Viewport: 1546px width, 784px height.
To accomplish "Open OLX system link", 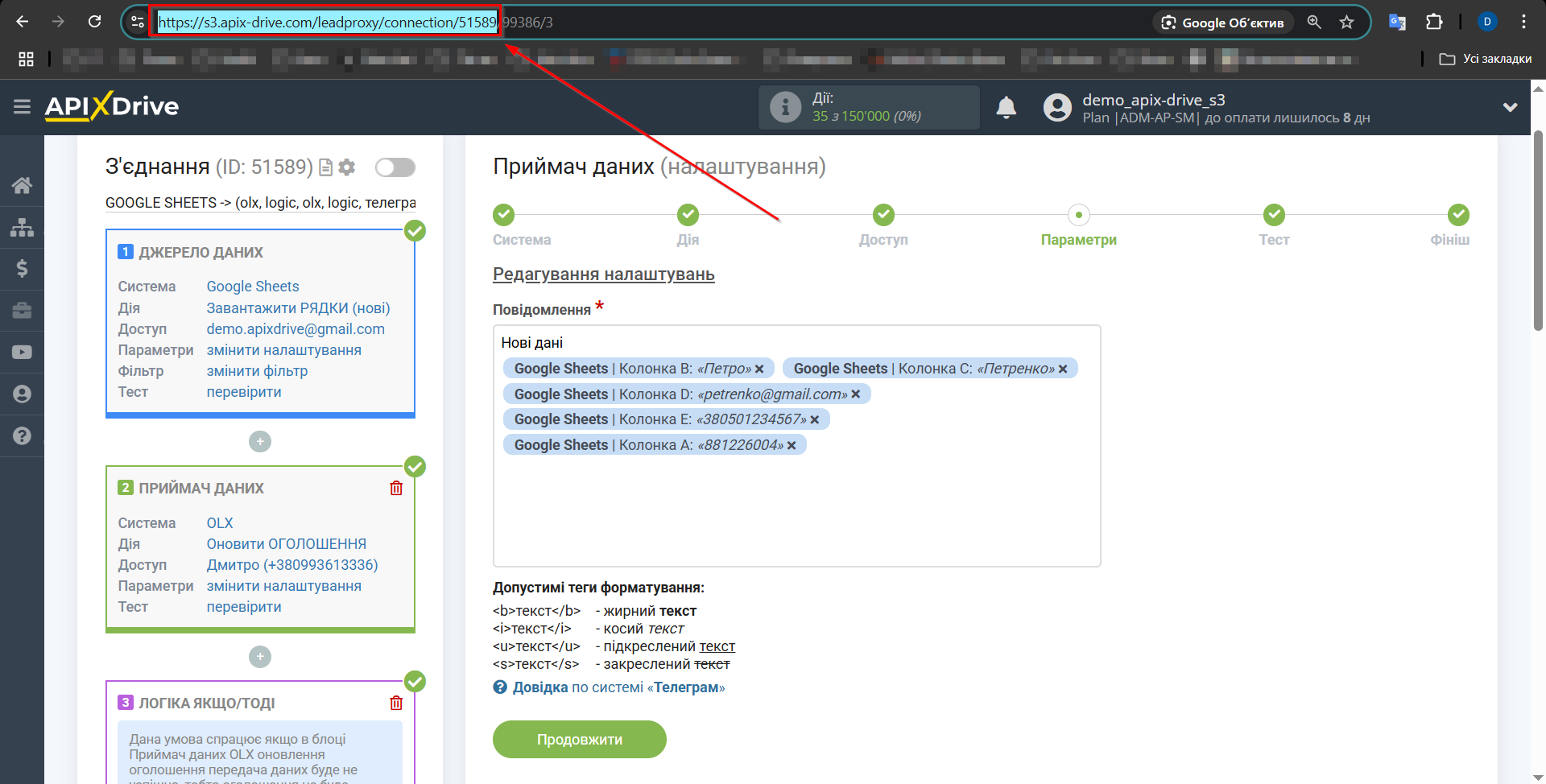I will (220, 523).
